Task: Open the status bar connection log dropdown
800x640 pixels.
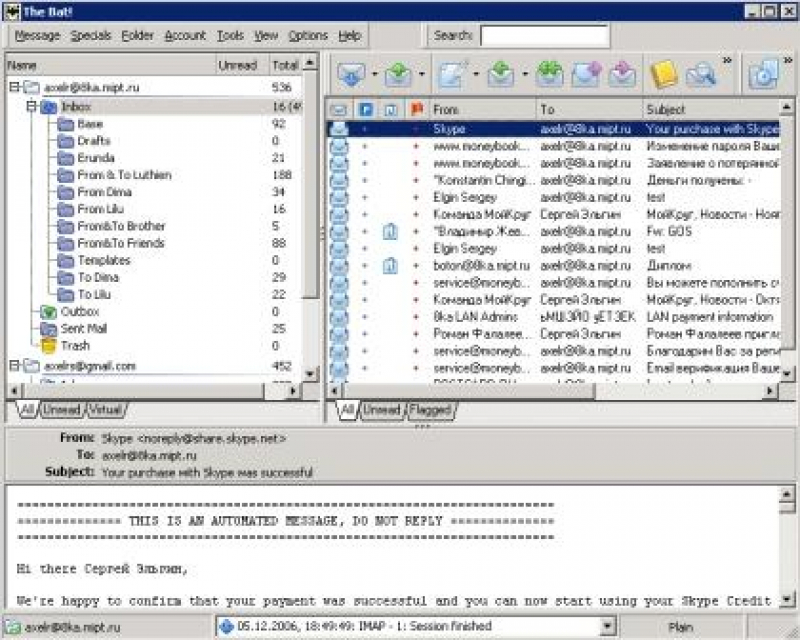Action: coord(607,626)
